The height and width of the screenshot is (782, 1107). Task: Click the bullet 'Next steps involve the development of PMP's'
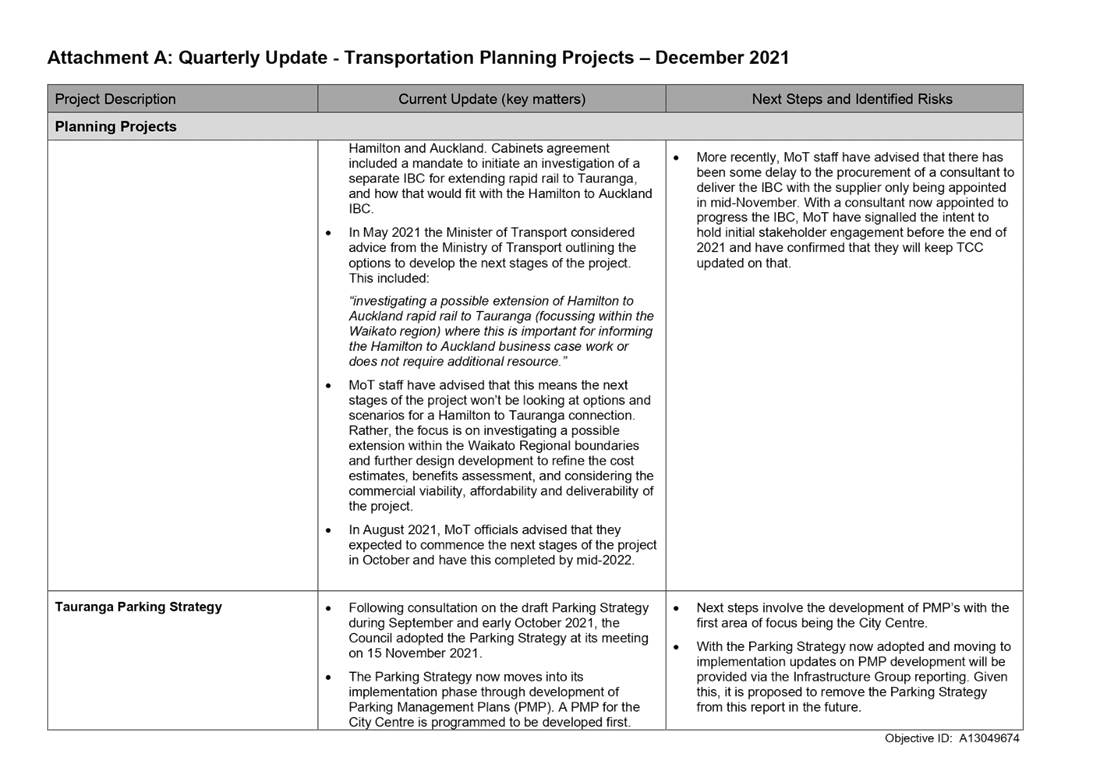click(x=852, y=615)
